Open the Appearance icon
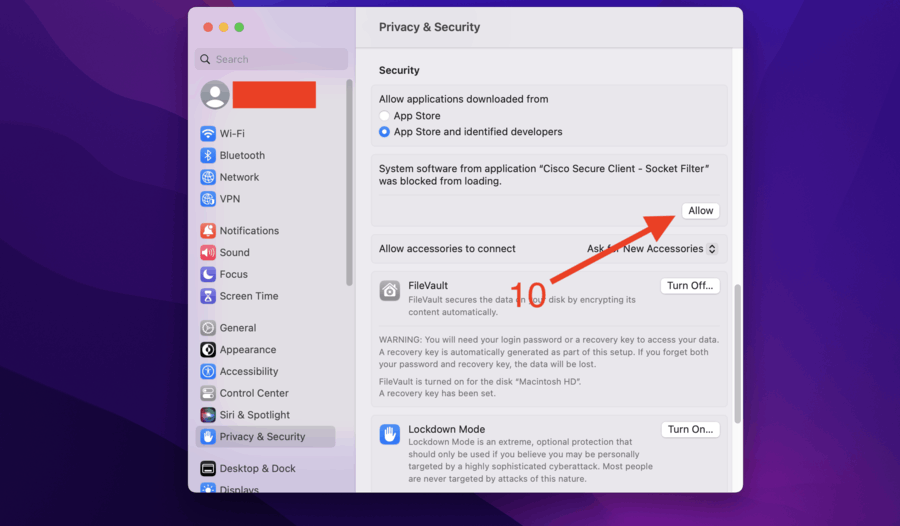The width and height of the screenshot is (900, 526). pos(208,349)
